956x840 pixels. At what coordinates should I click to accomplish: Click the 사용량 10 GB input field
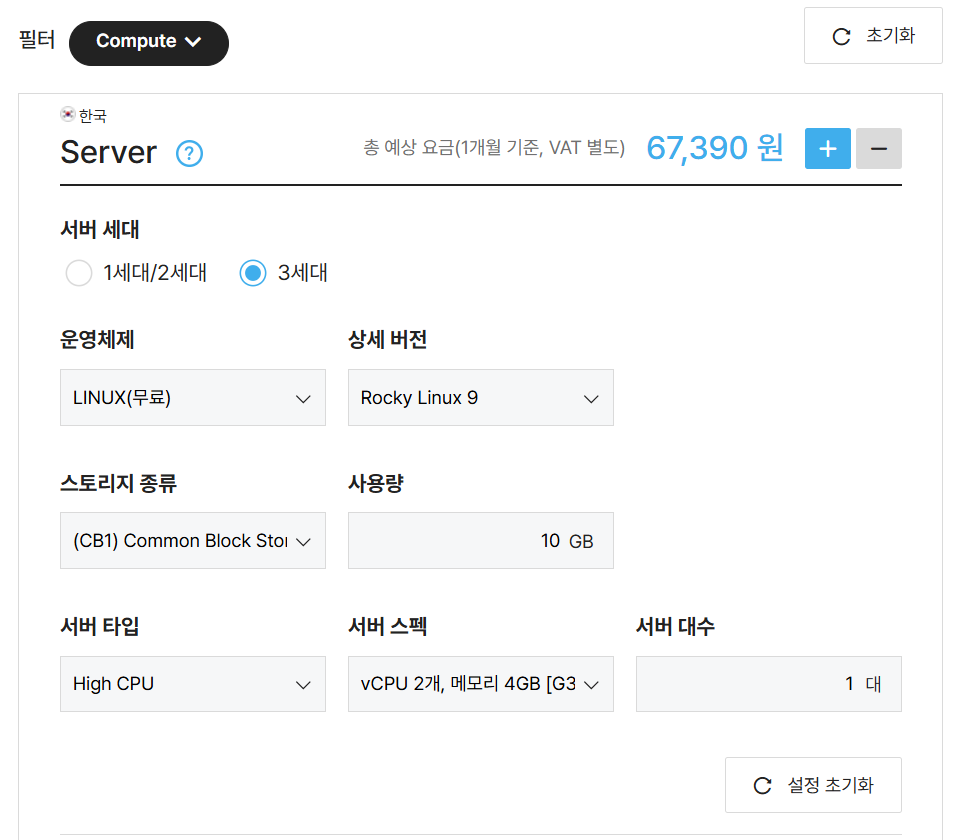480,541
